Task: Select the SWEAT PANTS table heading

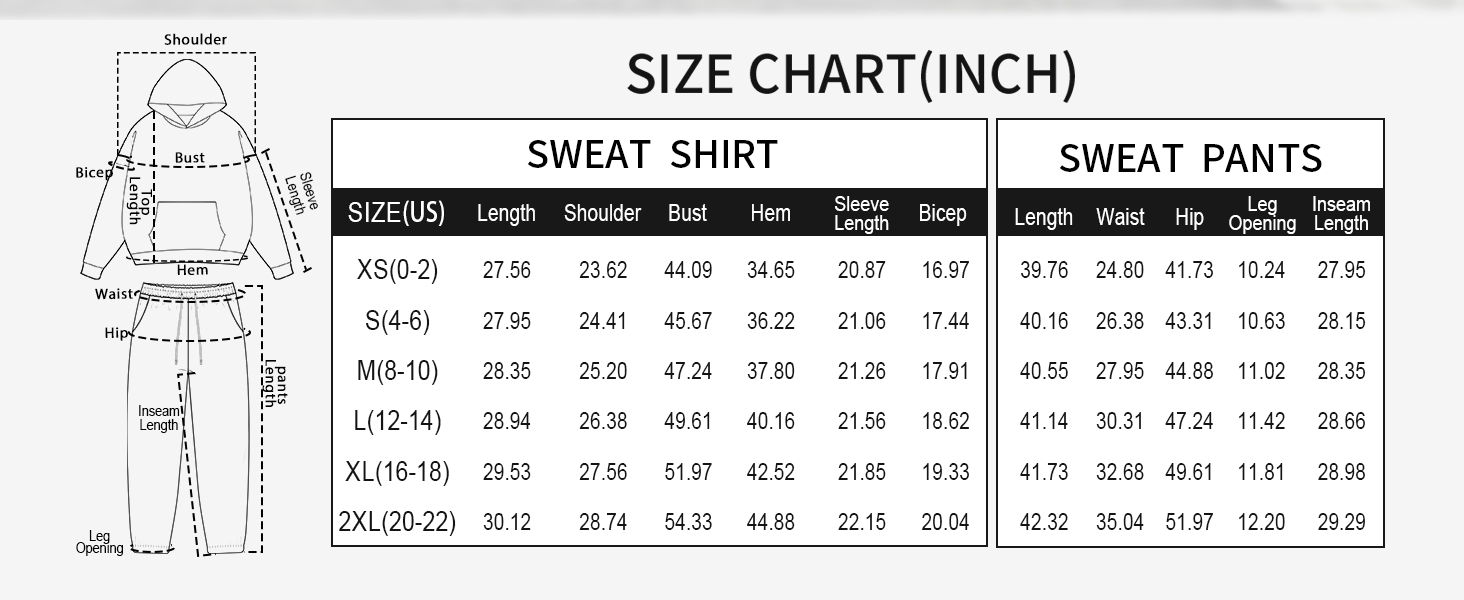Action: [1190, 158]
